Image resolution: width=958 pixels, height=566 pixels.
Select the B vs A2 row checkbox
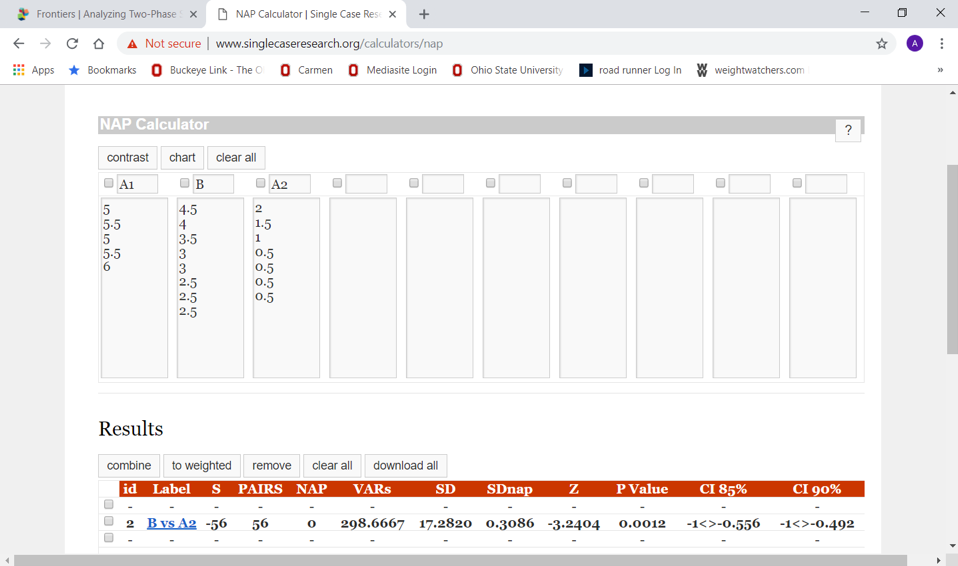109,521
